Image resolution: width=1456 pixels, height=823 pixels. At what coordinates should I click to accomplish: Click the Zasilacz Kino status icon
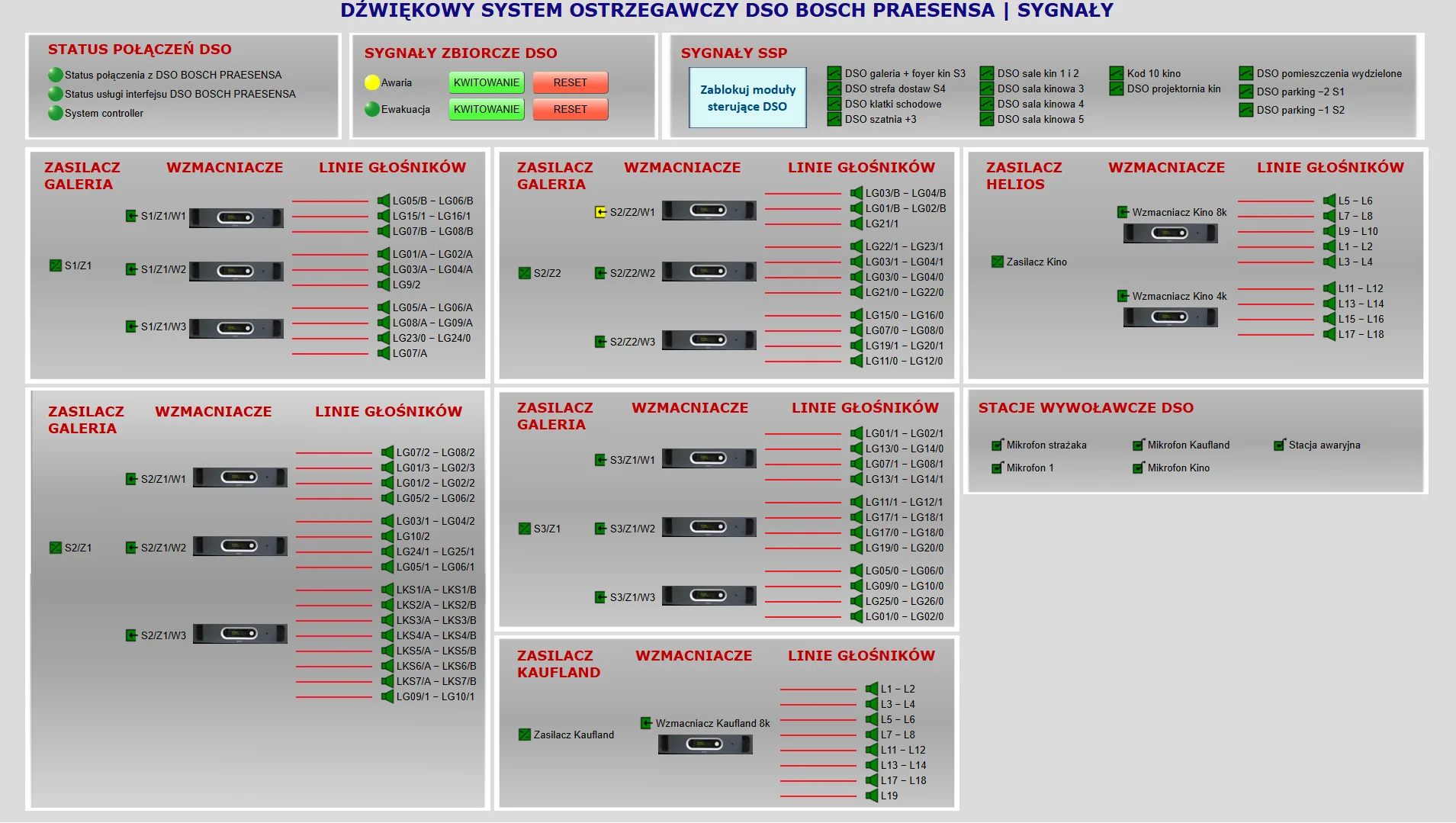click(x=997, y=262)
